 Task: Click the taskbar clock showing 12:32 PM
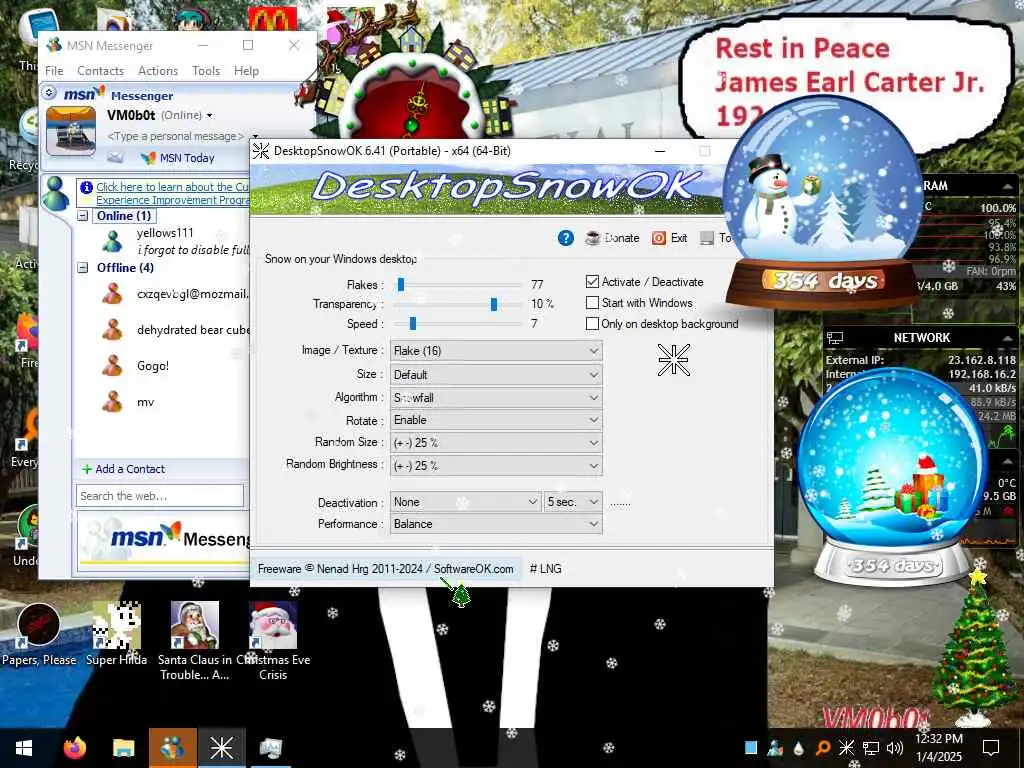click(938, 748)
